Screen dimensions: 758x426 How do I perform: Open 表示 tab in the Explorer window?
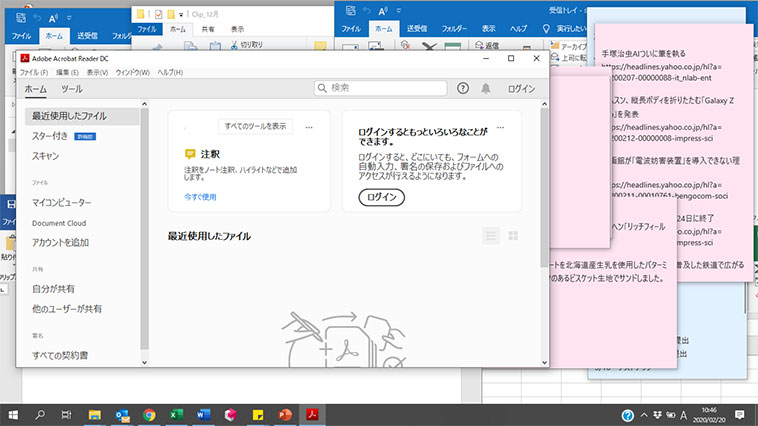click(x=237, y=29)
